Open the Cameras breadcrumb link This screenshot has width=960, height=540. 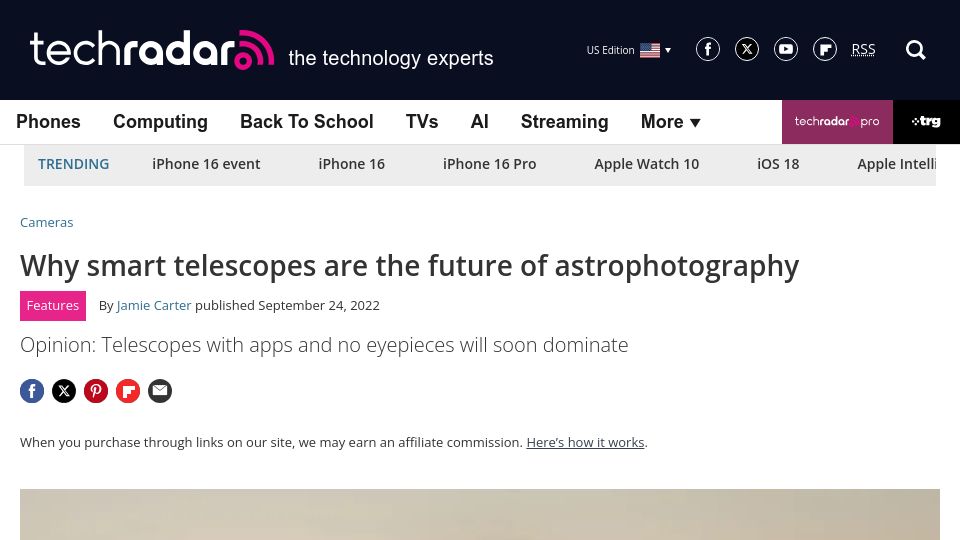(x=47, y=222)
